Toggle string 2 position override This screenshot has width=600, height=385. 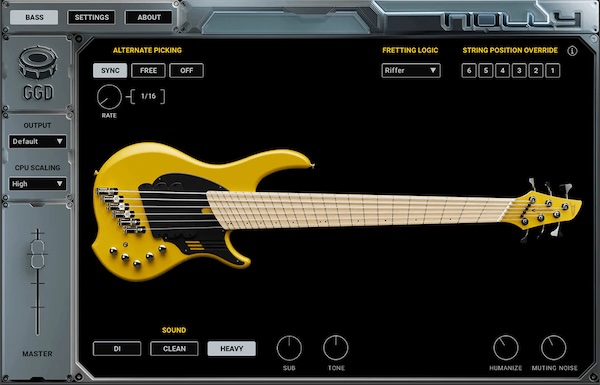tap(536, 71)
